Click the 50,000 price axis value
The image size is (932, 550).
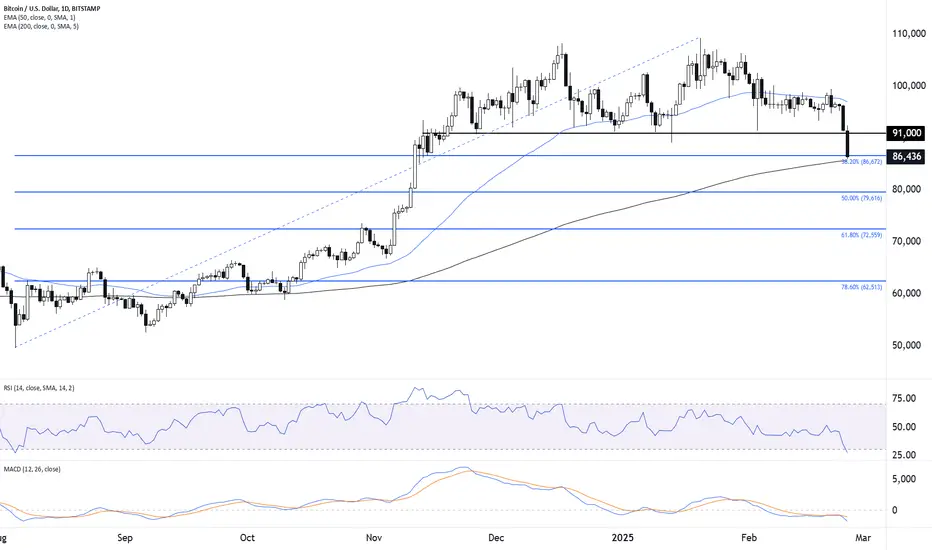click(906, 345)
